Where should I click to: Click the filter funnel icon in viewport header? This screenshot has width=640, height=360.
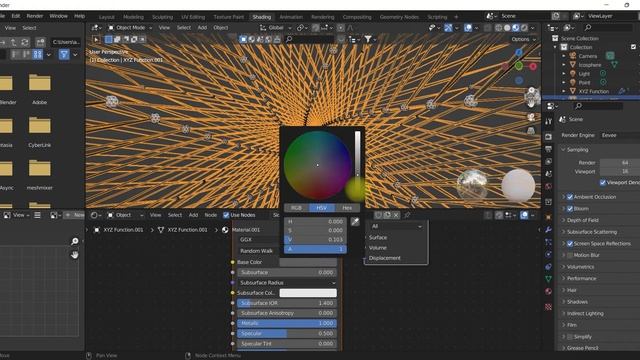(x=368, y=39)
